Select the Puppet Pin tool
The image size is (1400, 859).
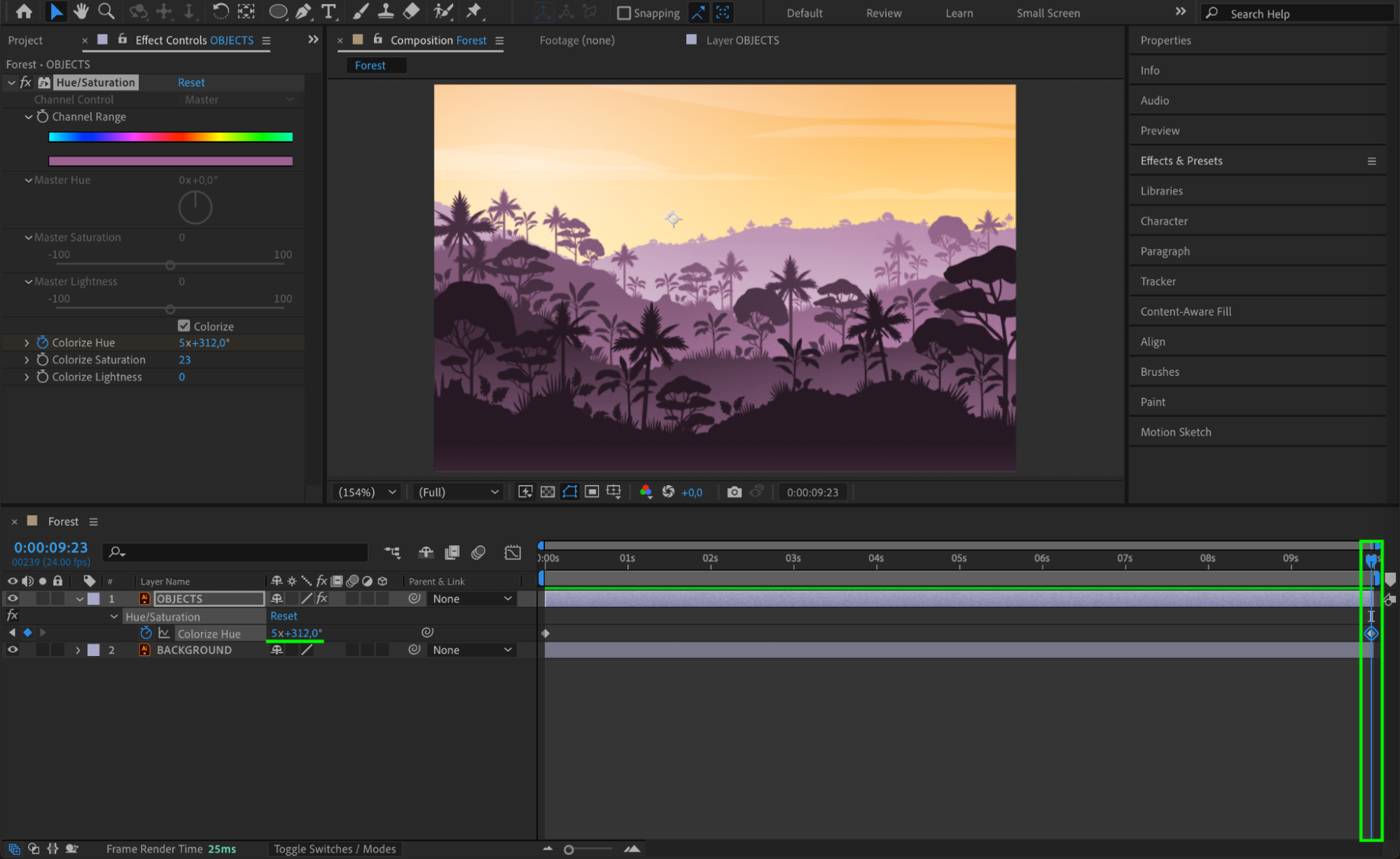[474, 11]
